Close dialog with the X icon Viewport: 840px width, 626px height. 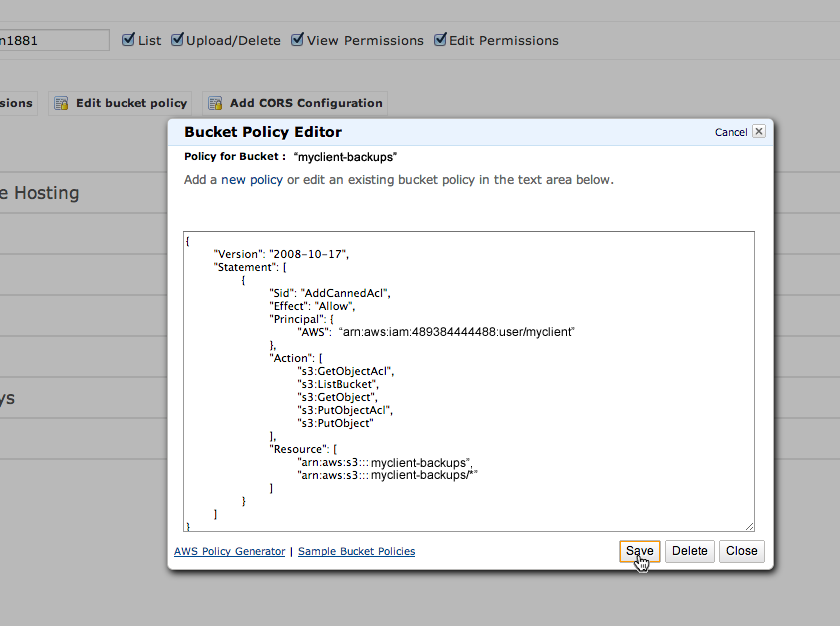(x=759, y=131)
